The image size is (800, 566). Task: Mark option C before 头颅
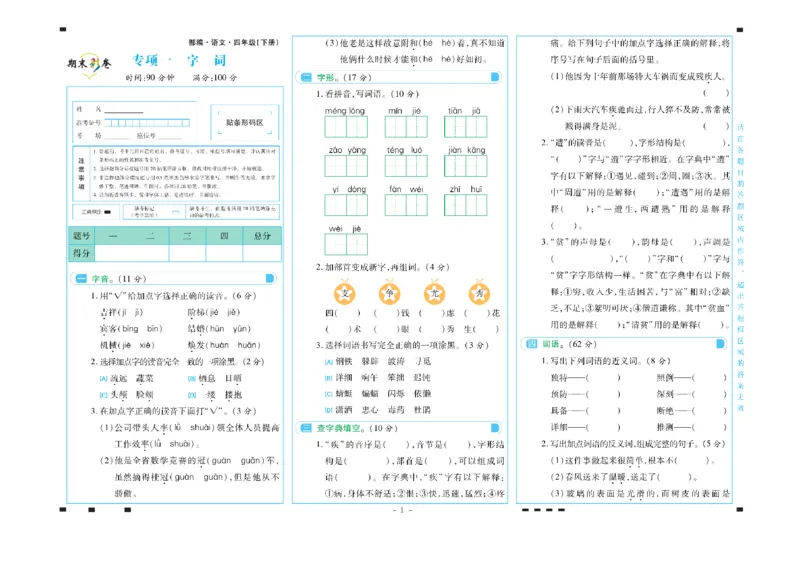(103, 395)
